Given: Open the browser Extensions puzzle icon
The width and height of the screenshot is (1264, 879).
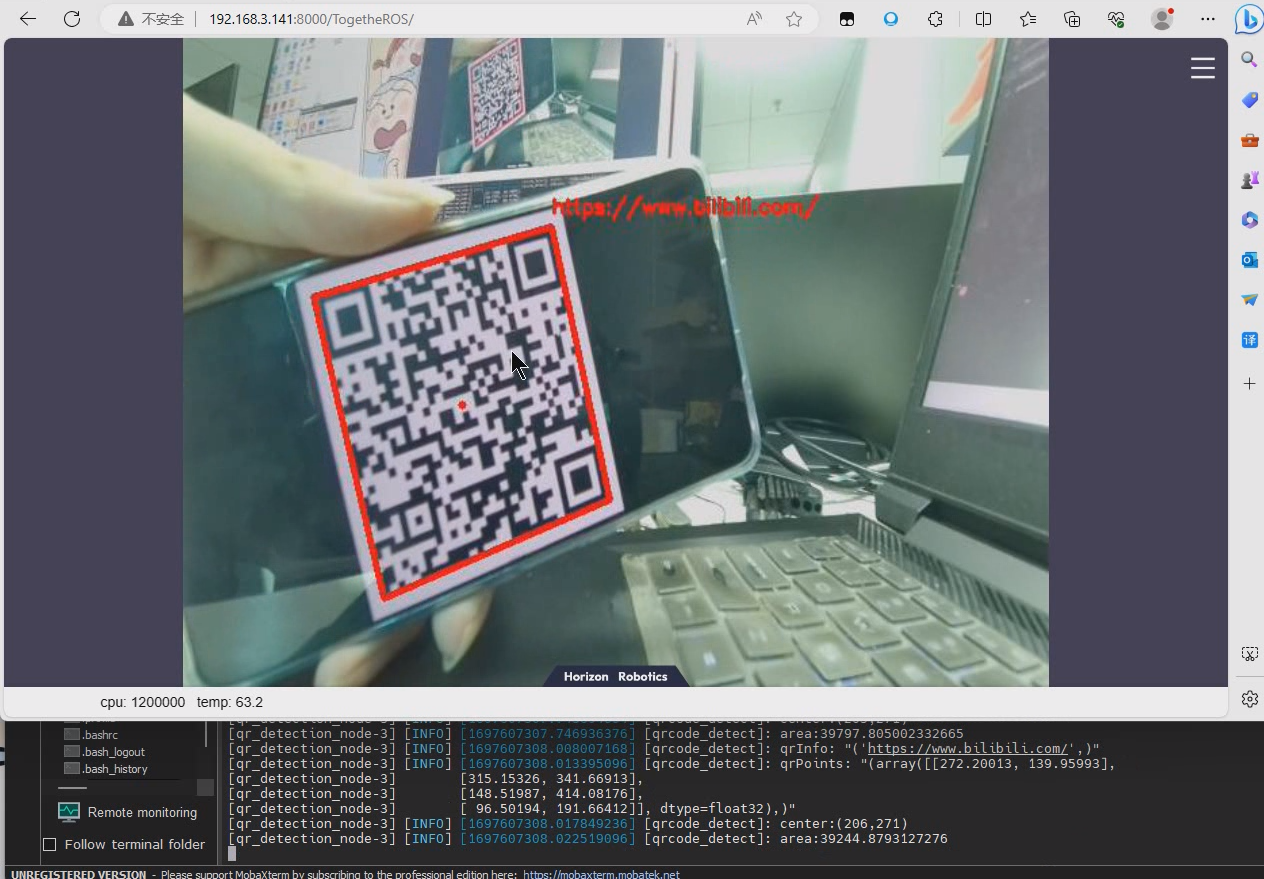Looking at the screenshot, I should click(x=936, y=19).
